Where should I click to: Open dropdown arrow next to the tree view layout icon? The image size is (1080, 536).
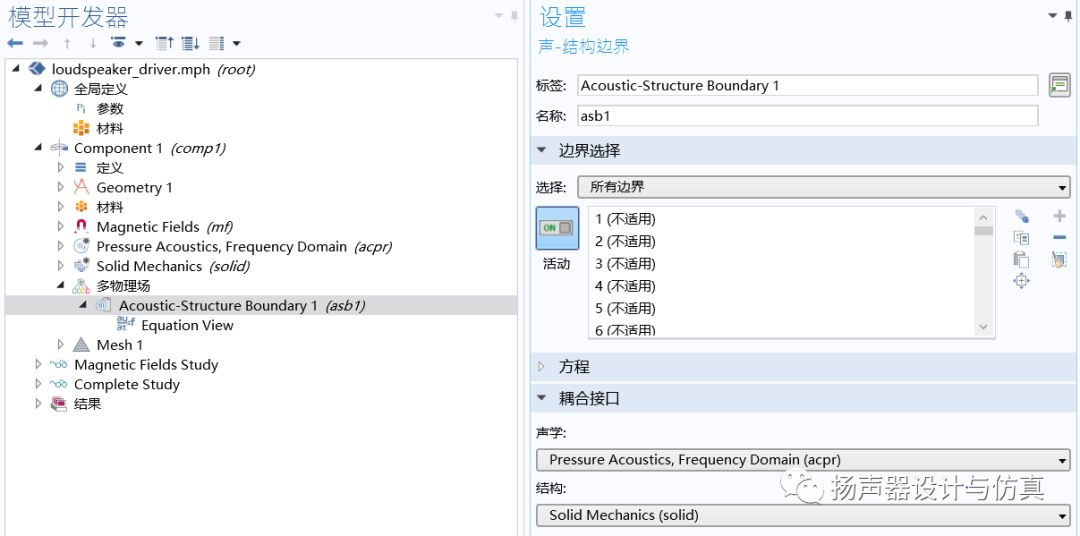236,43
